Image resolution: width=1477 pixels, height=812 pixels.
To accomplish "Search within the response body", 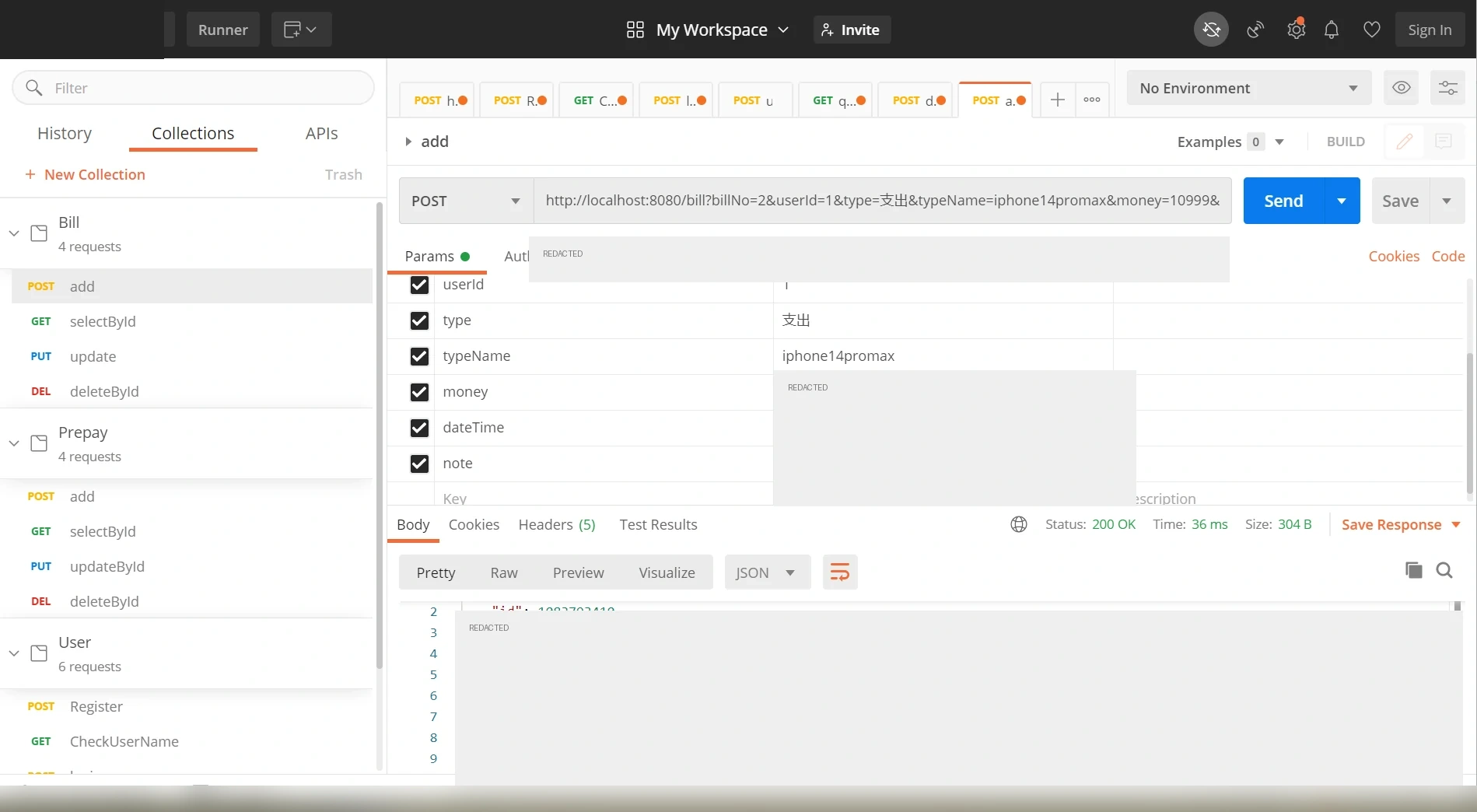I will click(1444, 570).
